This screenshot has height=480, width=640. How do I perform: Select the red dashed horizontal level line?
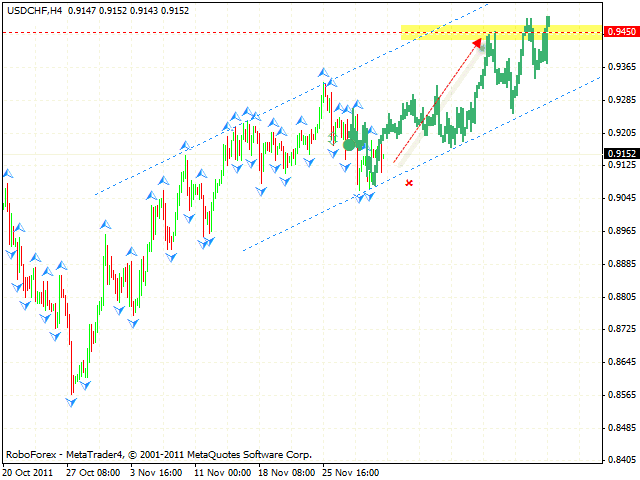(200, 32)
